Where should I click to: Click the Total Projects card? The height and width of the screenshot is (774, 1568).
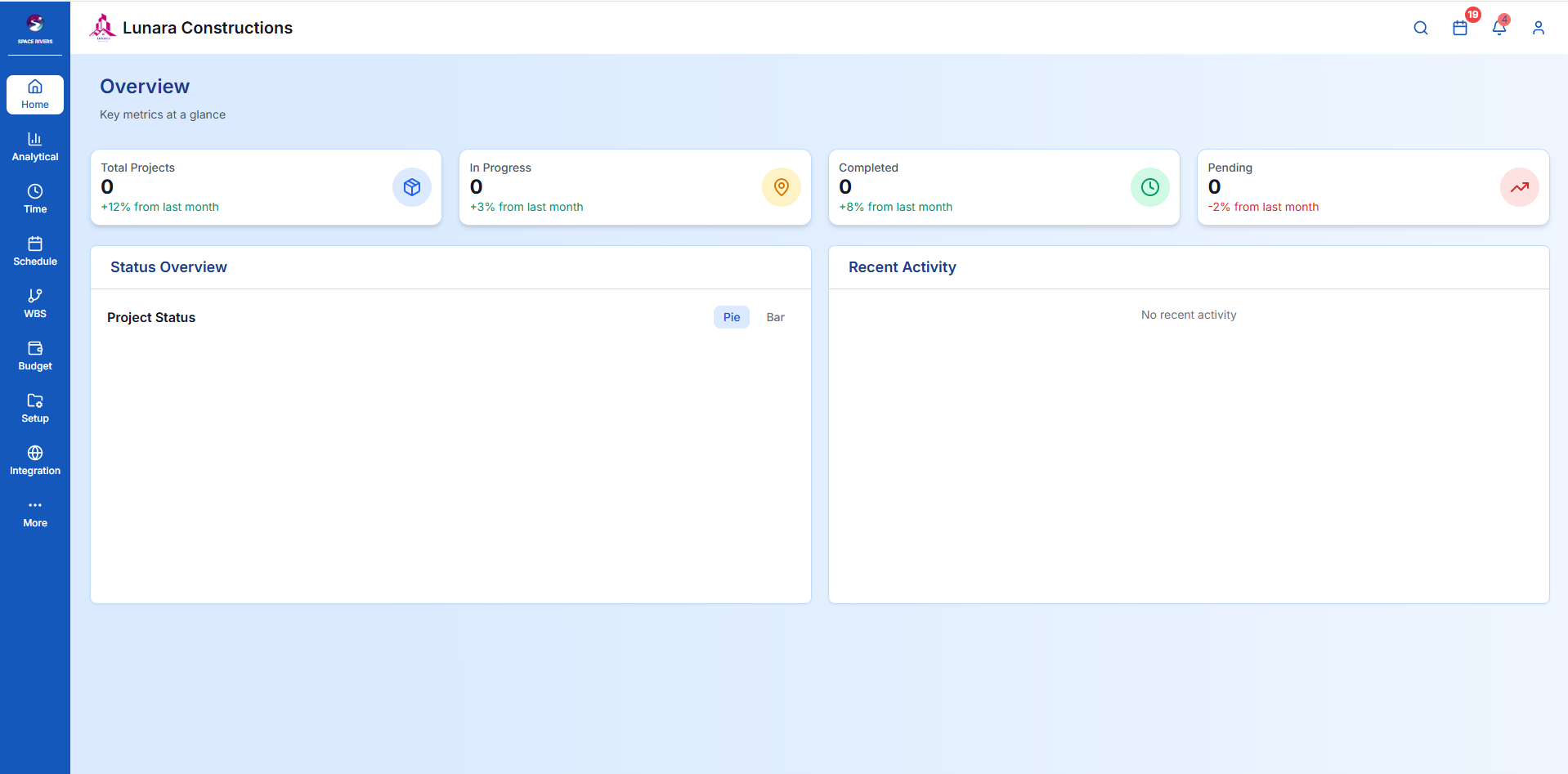coord(266,186)
